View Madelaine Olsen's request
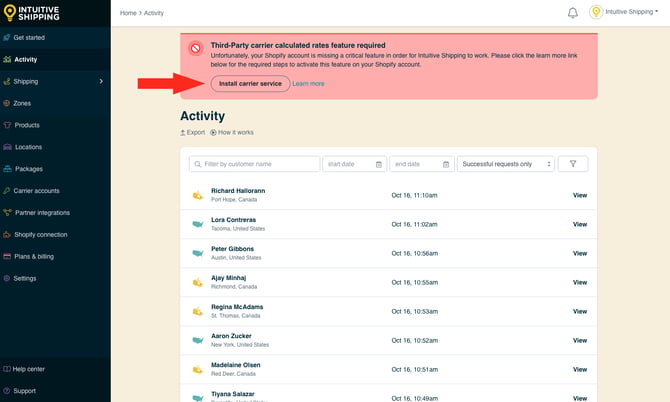 580,370
